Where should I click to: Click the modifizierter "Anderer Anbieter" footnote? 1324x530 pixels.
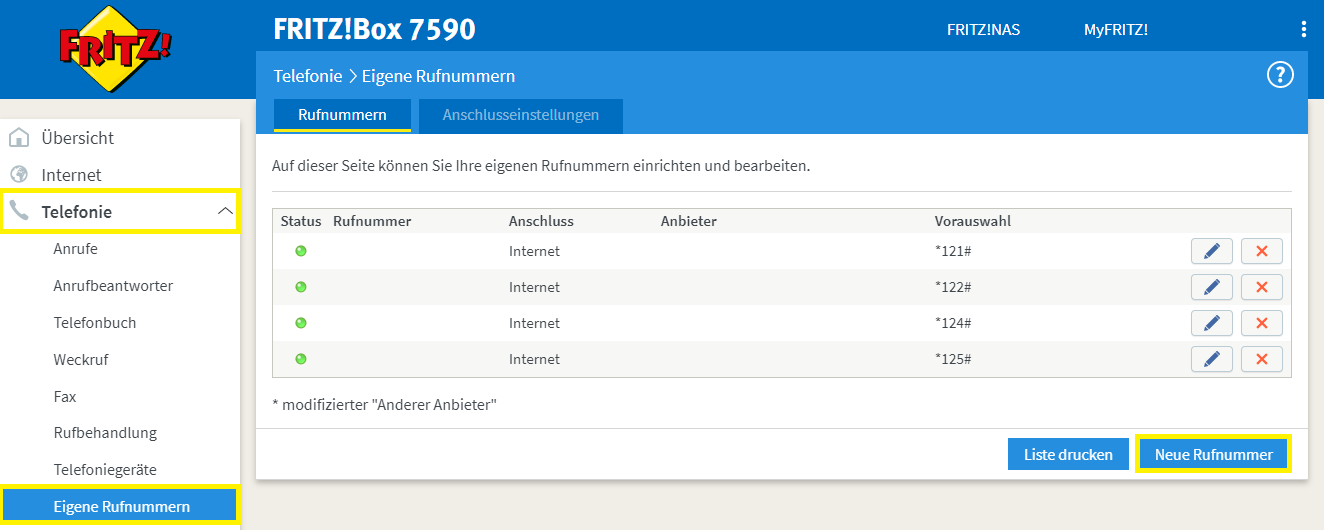[x=384, y=405]
